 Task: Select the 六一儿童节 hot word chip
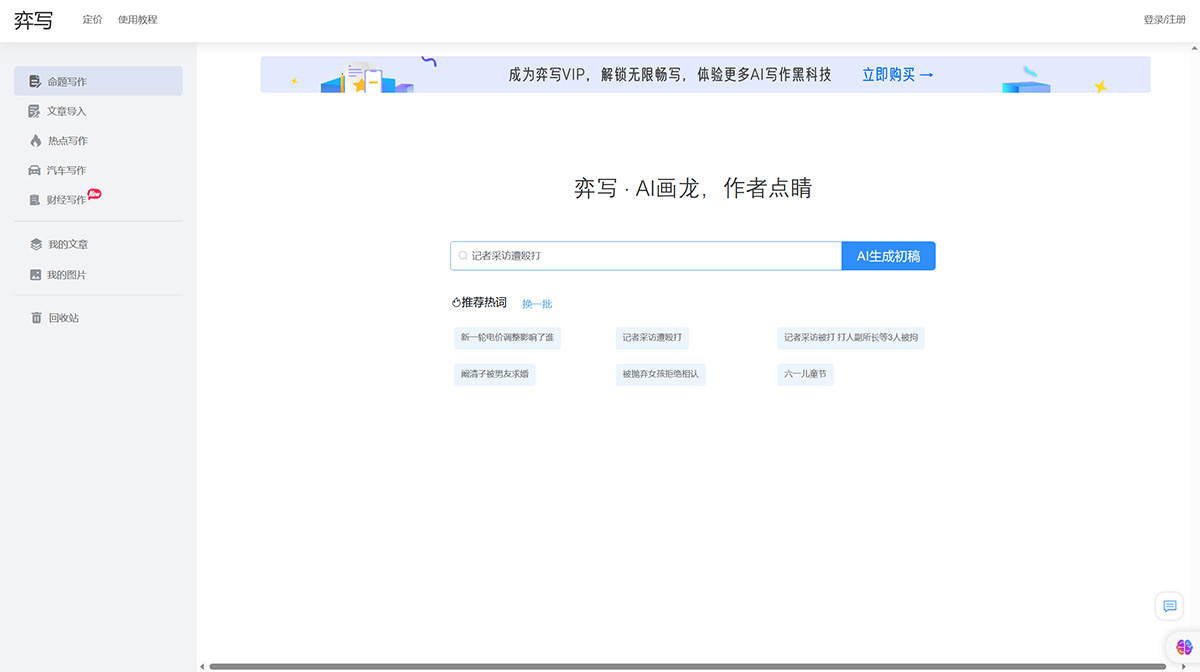tap(805, 374)
